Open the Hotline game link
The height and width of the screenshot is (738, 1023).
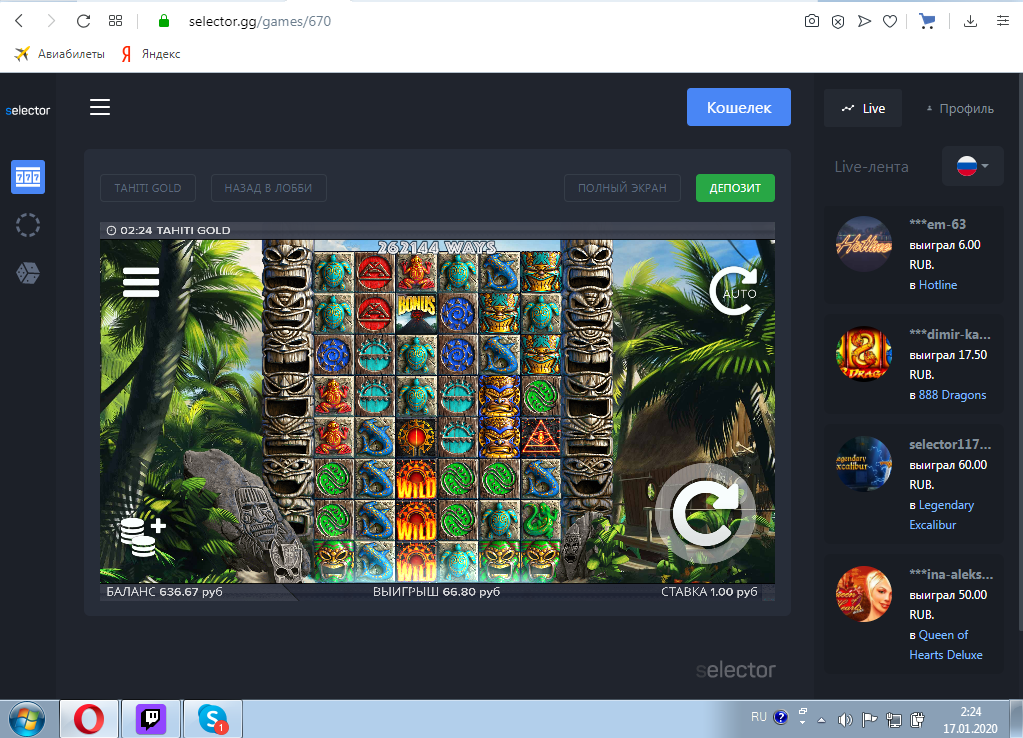coord(938,284)
